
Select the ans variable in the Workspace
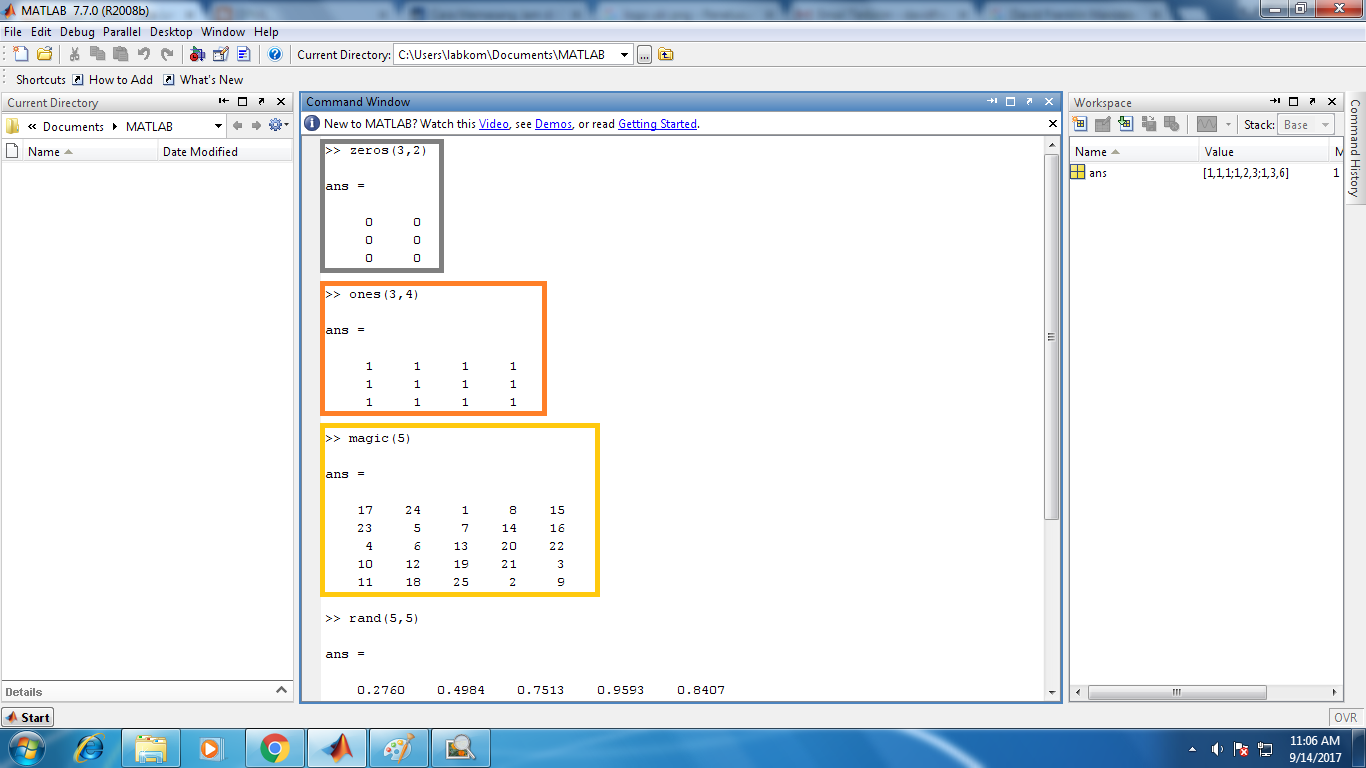1097,172
